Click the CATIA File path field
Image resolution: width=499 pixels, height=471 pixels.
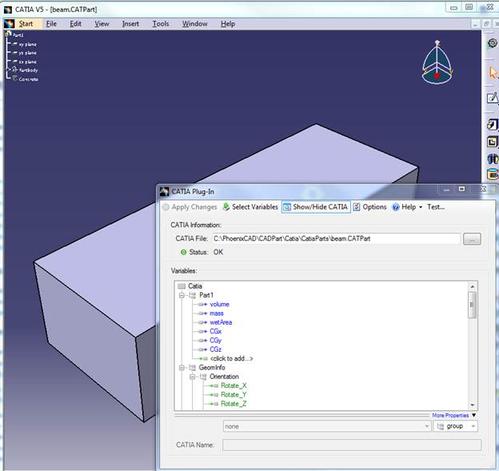click(336, 239)
